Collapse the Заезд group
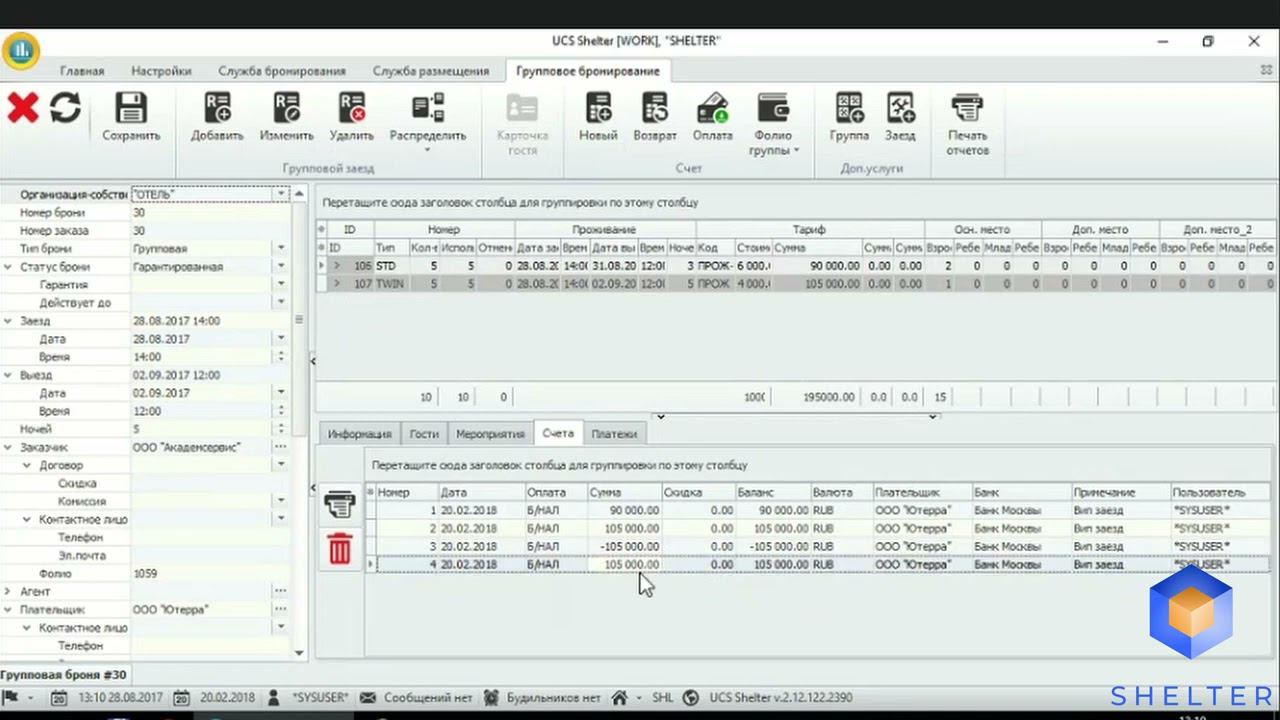 tap(8, 320)
